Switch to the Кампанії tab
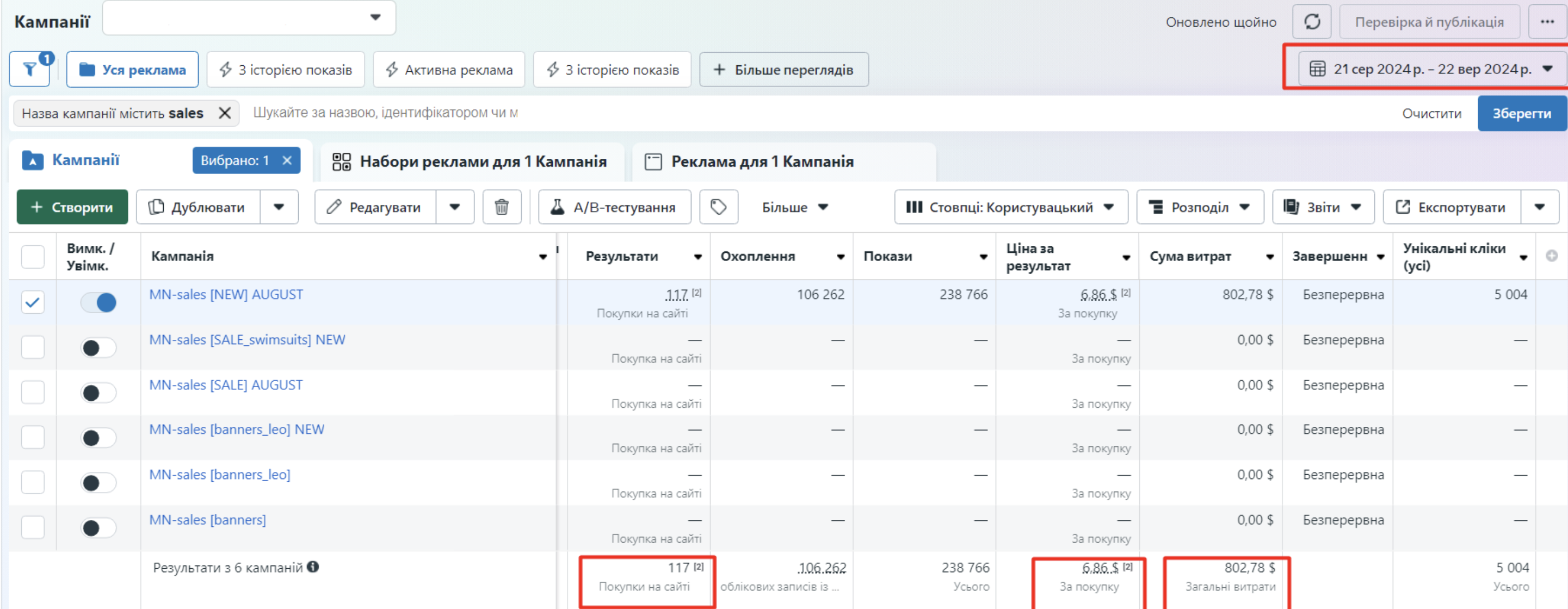 85,160
